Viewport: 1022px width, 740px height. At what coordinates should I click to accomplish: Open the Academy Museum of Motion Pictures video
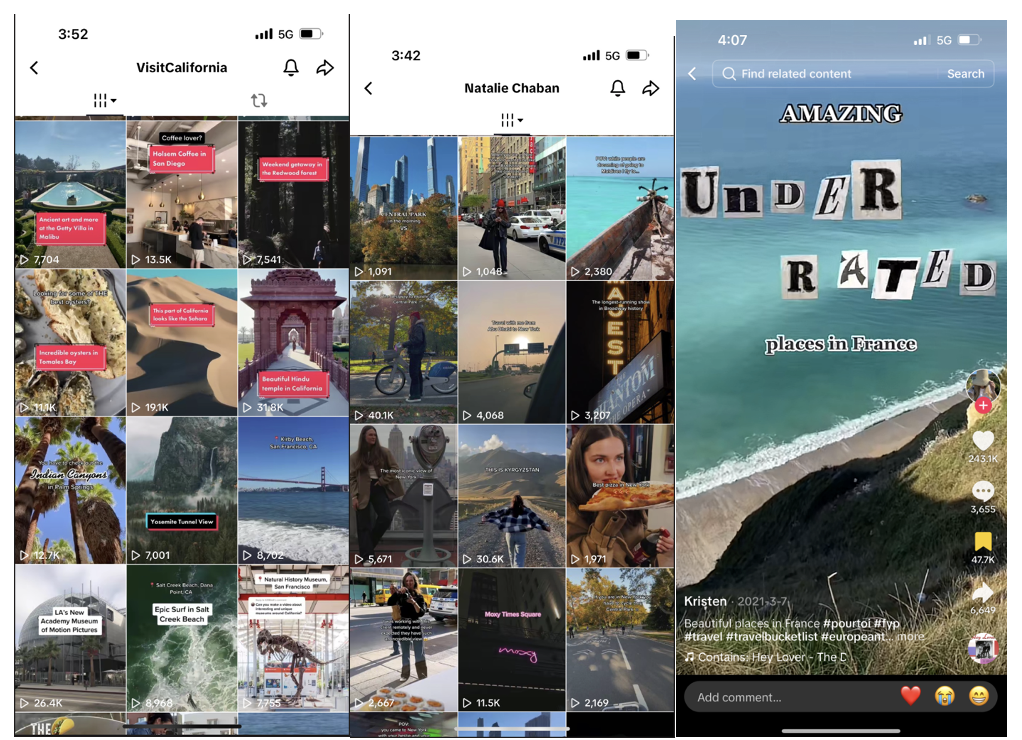tap(70, 638)
